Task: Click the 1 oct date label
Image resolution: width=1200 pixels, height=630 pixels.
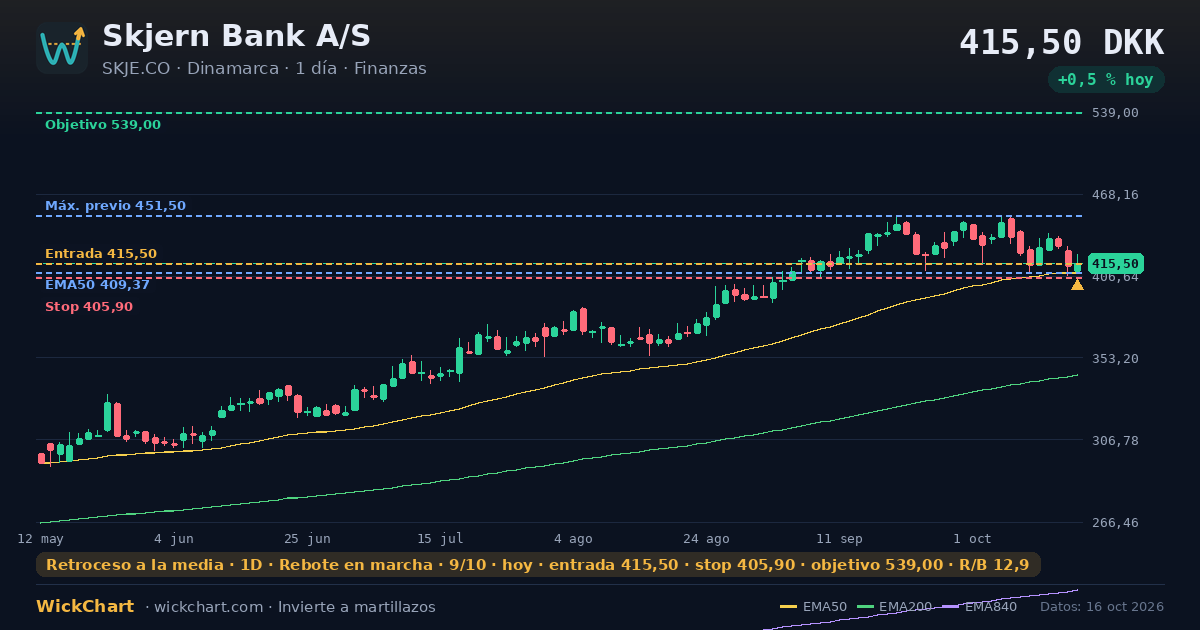Action: pyautogui.click(x=972, y=539)
